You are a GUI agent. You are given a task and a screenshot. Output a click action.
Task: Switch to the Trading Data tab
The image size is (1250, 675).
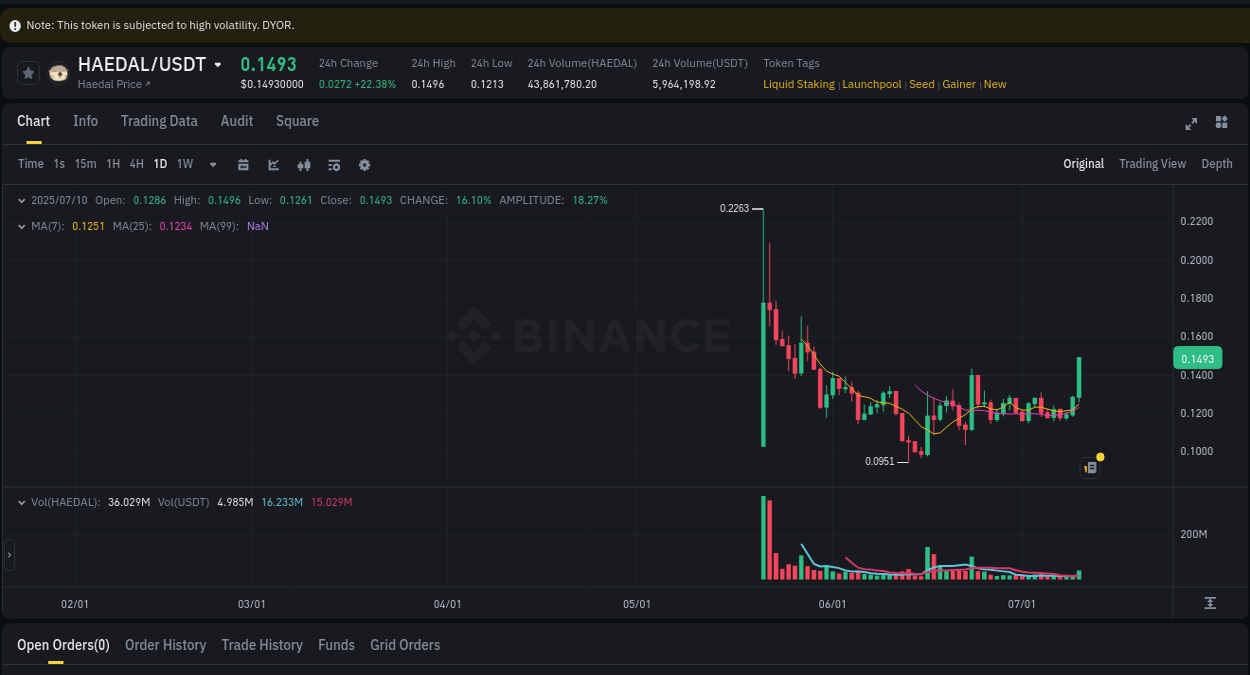point(159,121)
